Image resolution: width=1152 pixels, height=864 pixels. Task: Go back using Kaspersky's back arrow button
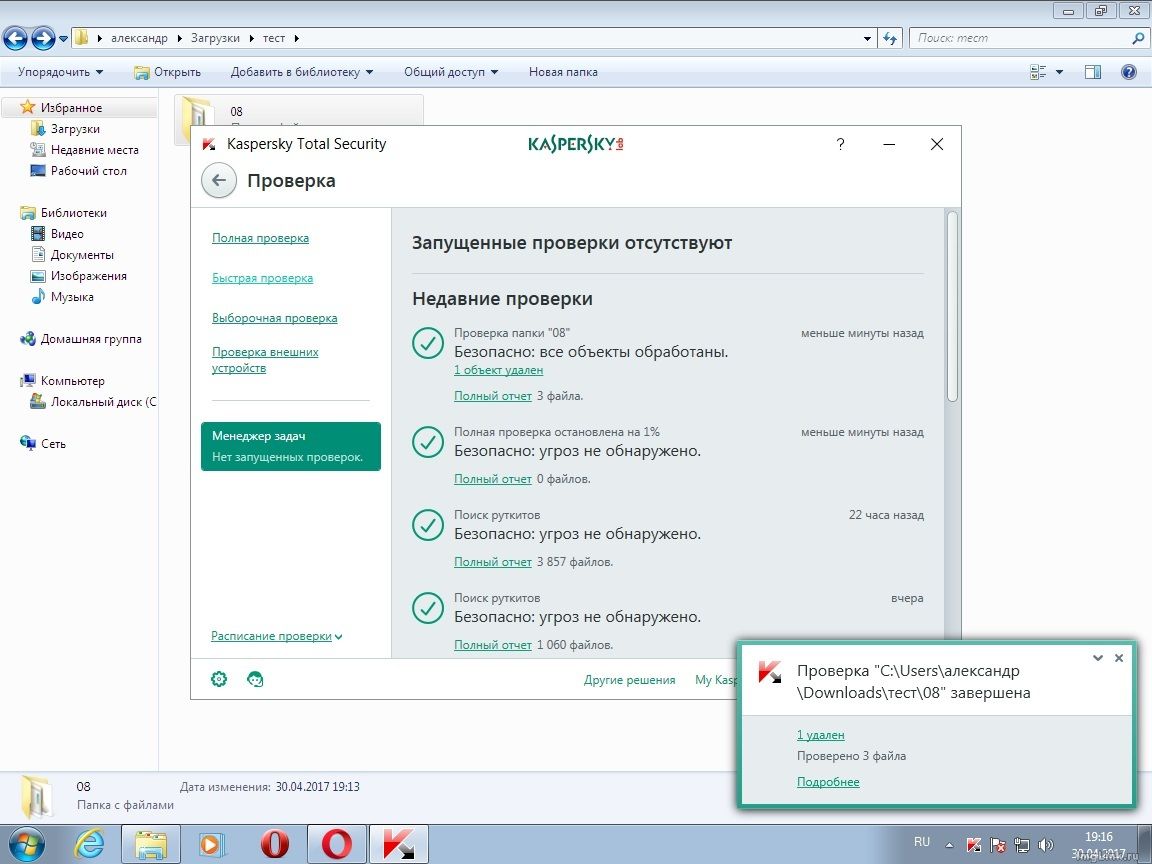click(218, 180)
